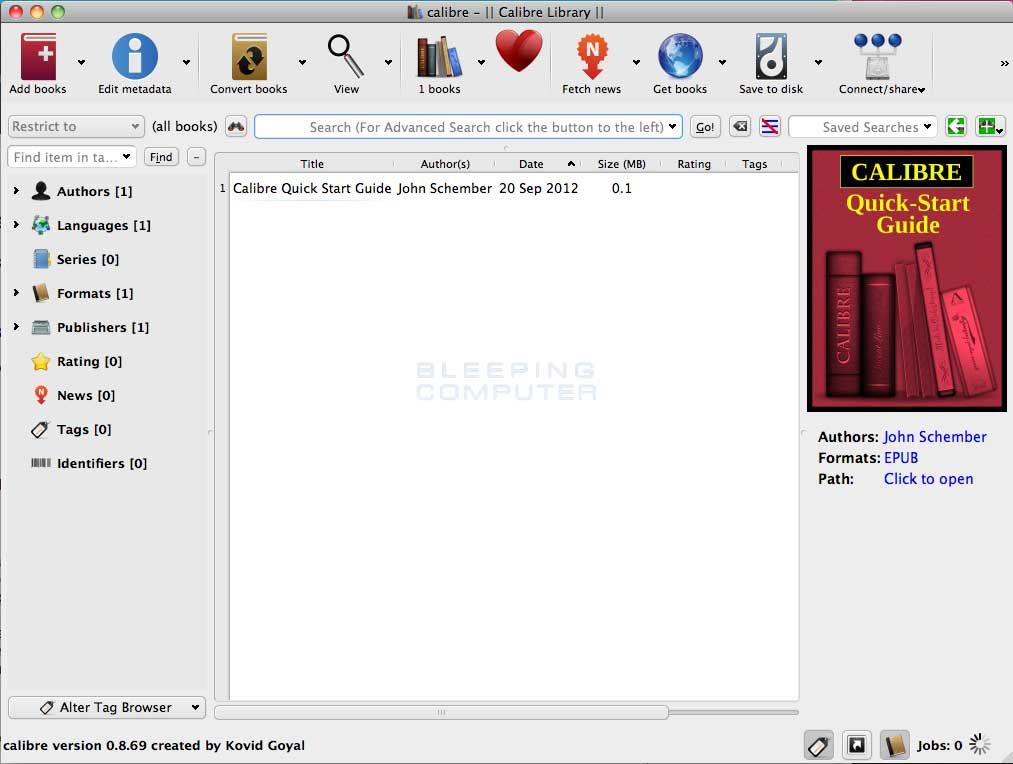Expand the Authors section in Tag Browser
This screenshot has width=1013, height=764.
[16, 191]
